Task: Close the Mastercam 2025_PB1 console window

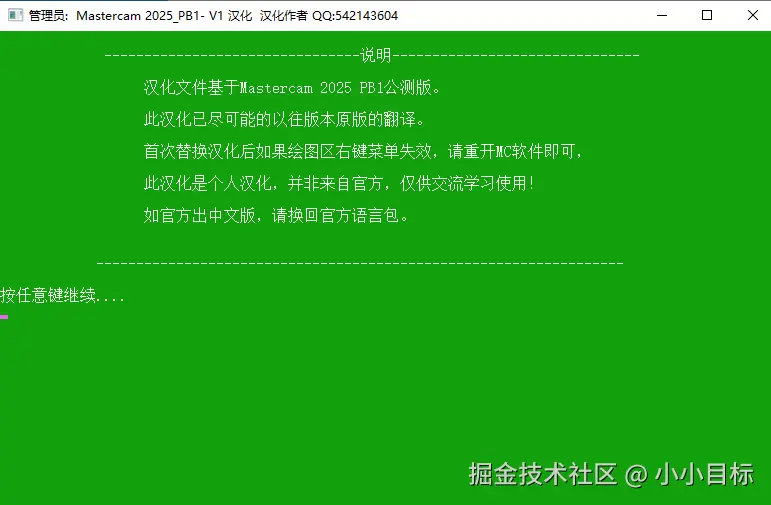Action: [x=752, y=15]
